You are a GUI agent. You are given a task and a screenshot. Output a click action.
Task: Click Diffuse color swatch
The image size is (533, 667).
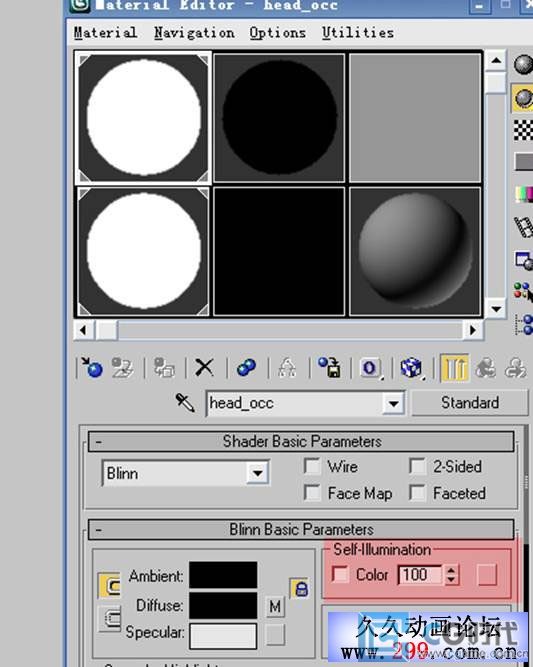coord(223,605)
